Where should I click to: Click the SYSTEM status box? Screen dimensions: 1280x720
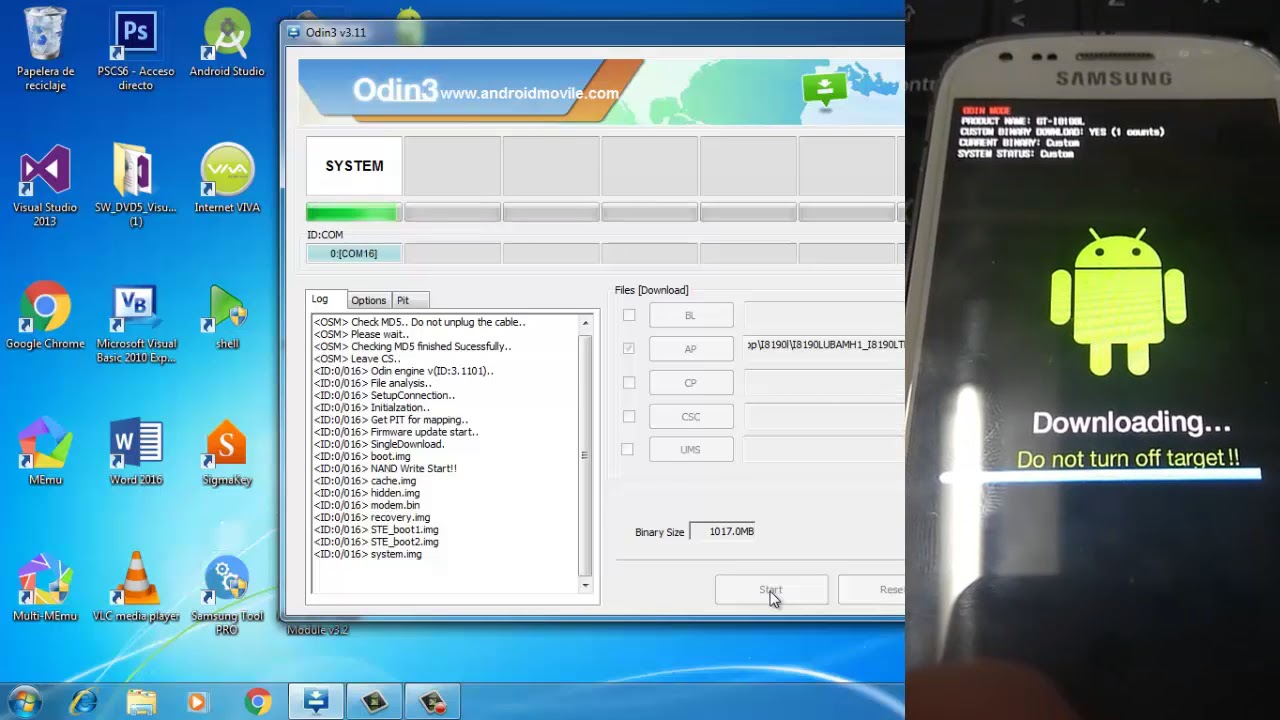[354, 166]
